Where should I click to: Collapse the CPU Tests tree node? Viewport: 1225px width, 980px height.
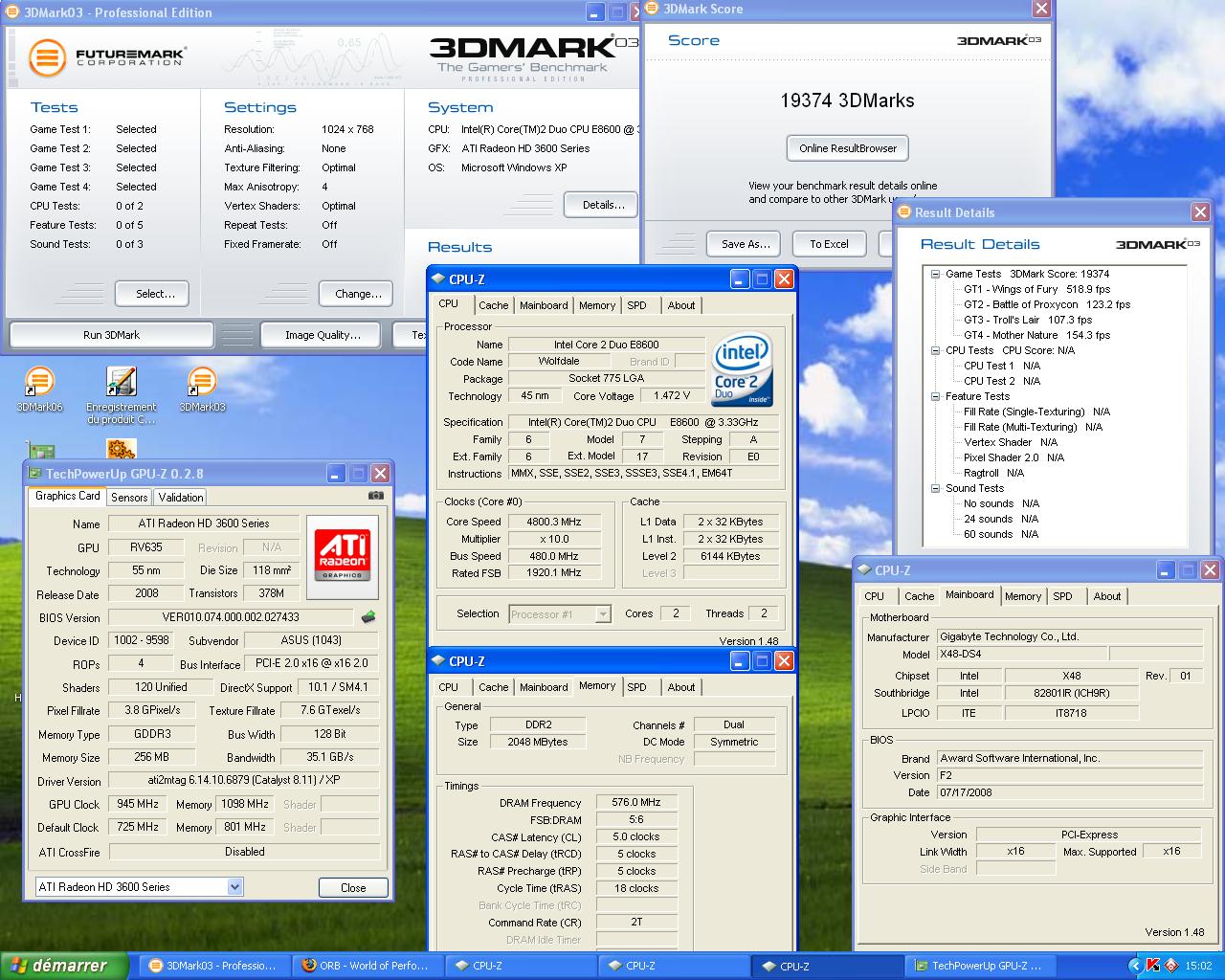click(x=935, y=350)
